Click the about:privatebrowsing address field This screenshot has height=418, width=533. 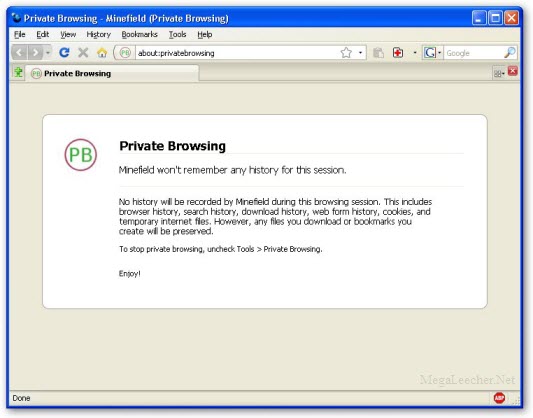point(237,53)
